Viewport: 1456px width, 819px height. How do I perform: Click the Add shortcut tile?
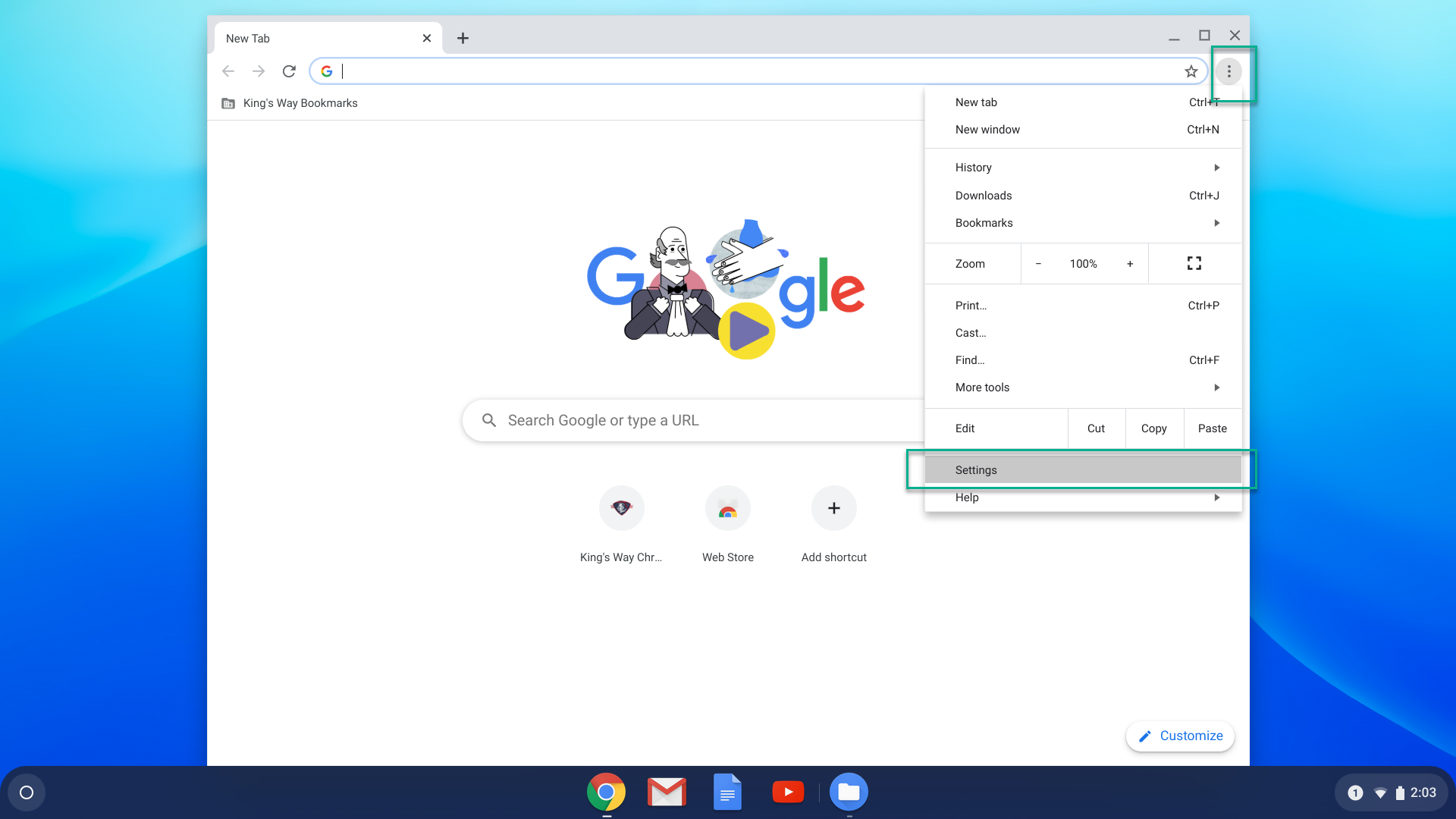click(x=833, y=508)
